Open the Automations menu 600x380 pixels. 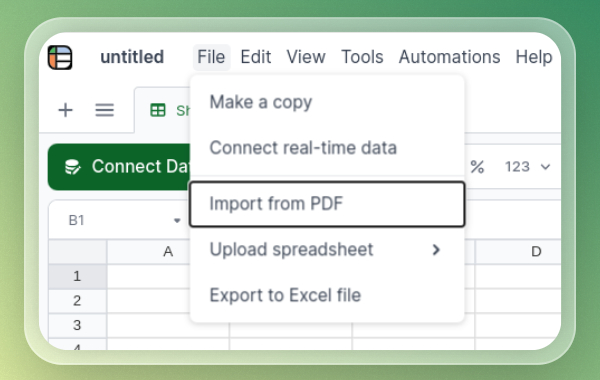point(449,57)
